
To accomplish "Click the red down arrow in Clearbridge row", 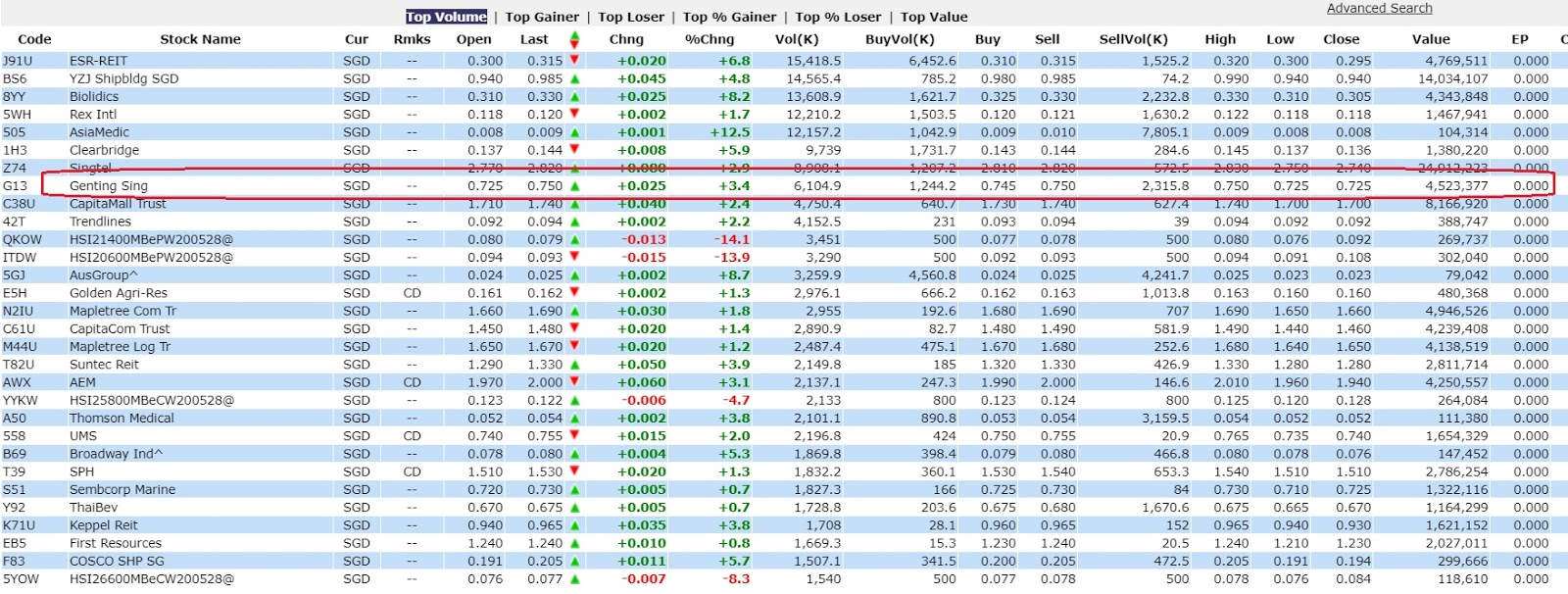I will [x=574, y=150].
